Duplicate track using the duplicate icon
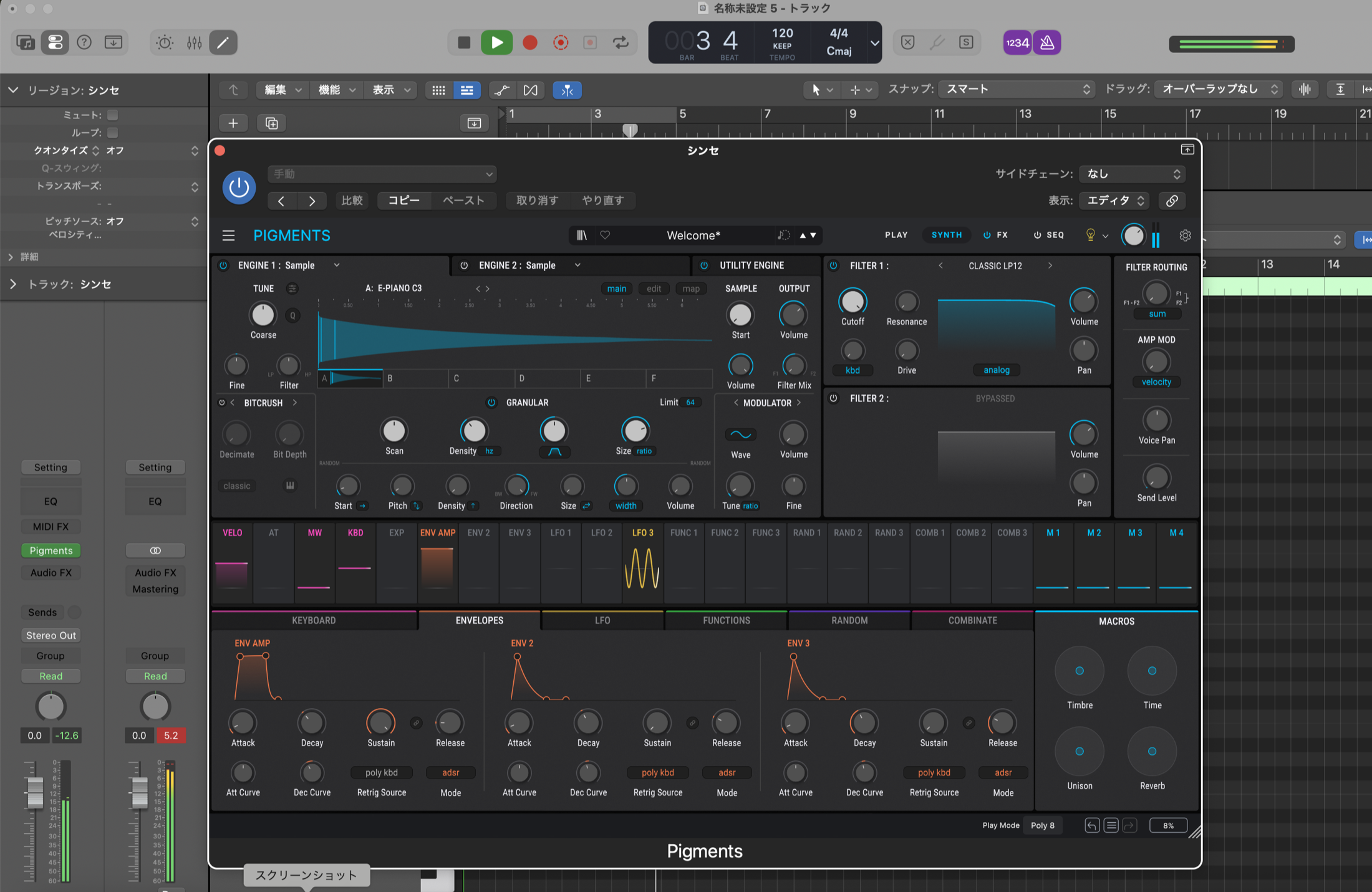 (x=271, y=123)
